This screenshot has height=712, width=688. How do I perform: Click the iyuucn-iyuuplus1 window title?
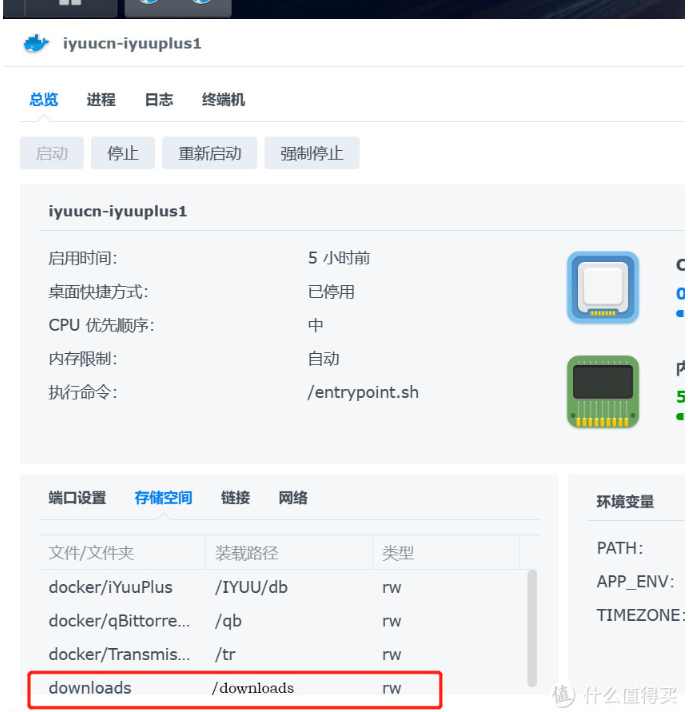pos(132,44)
